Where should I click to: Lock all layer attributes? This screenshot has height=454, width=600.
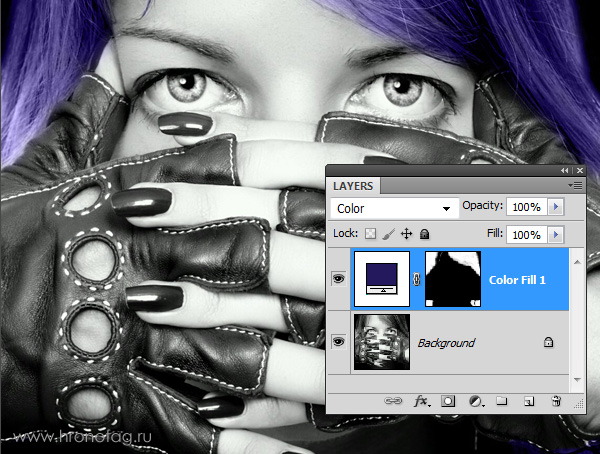click(x=424, y=234)
